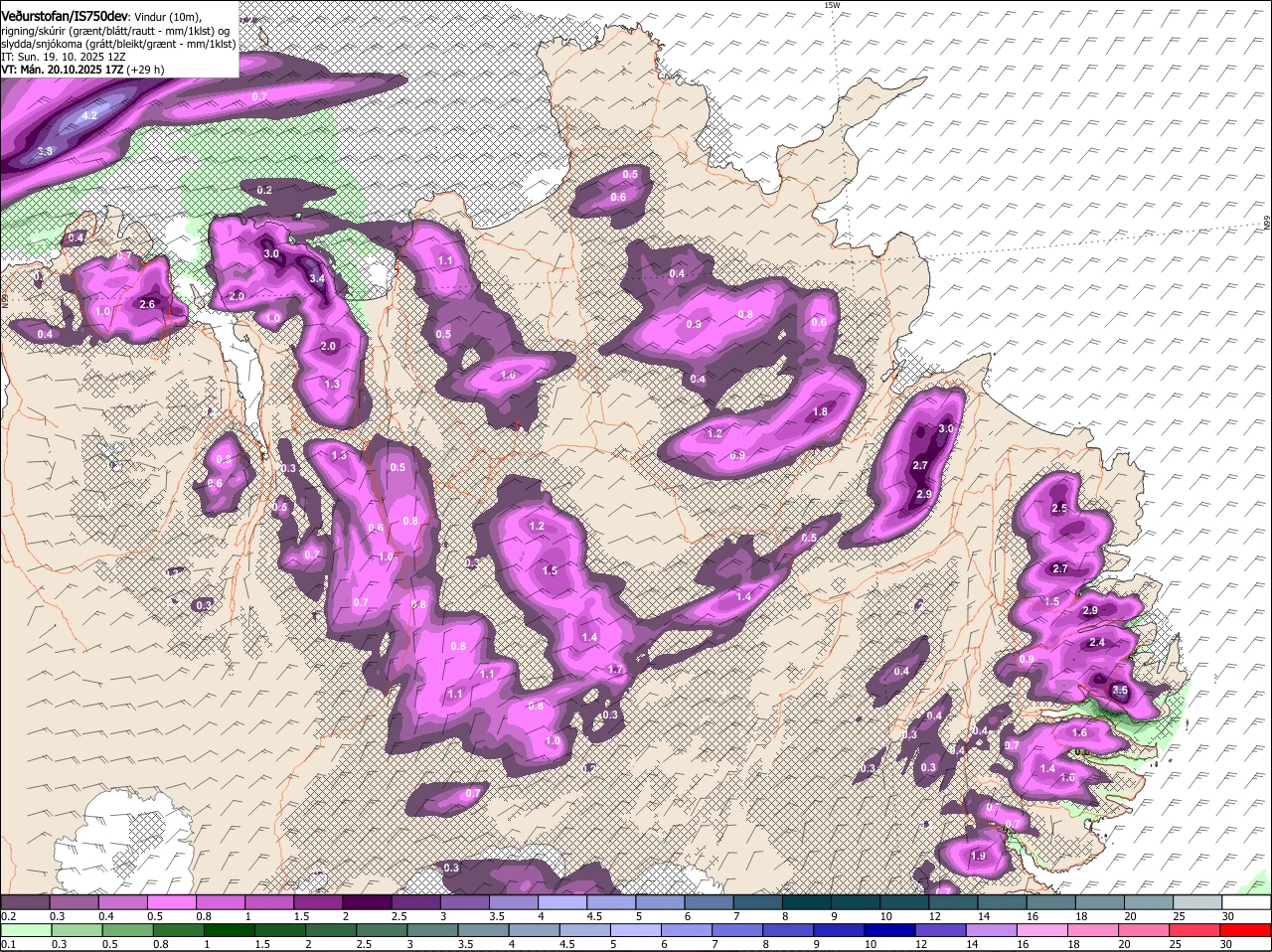Image resolution: width=1272 pixels, height=952 pixels.
Task: Click the 0.2 label in the upper legend
Action: tap(8, 915)
